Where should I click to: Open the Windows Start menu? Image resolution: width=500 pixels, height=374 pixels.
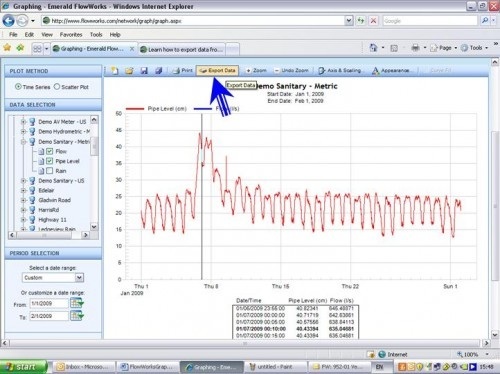(23, 367)
